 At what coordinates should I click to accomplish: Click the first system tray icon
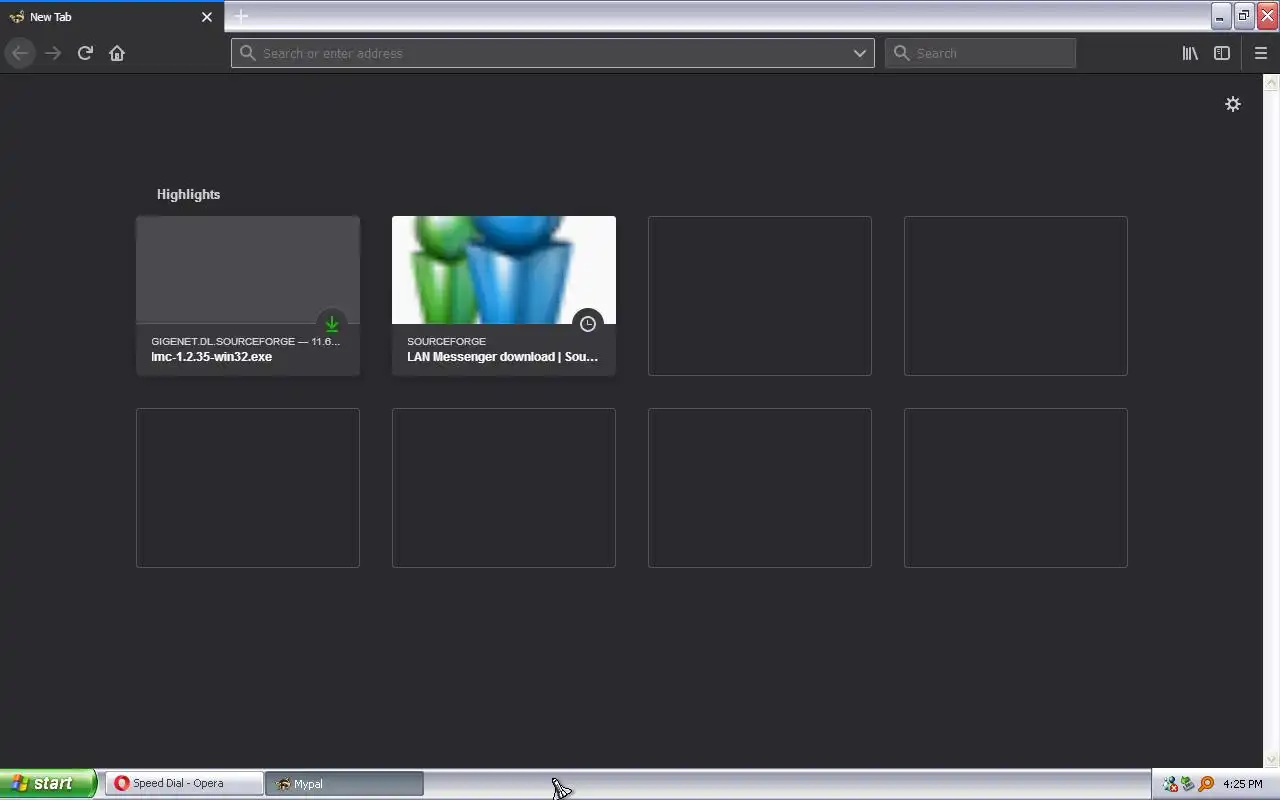point(1170,784)
